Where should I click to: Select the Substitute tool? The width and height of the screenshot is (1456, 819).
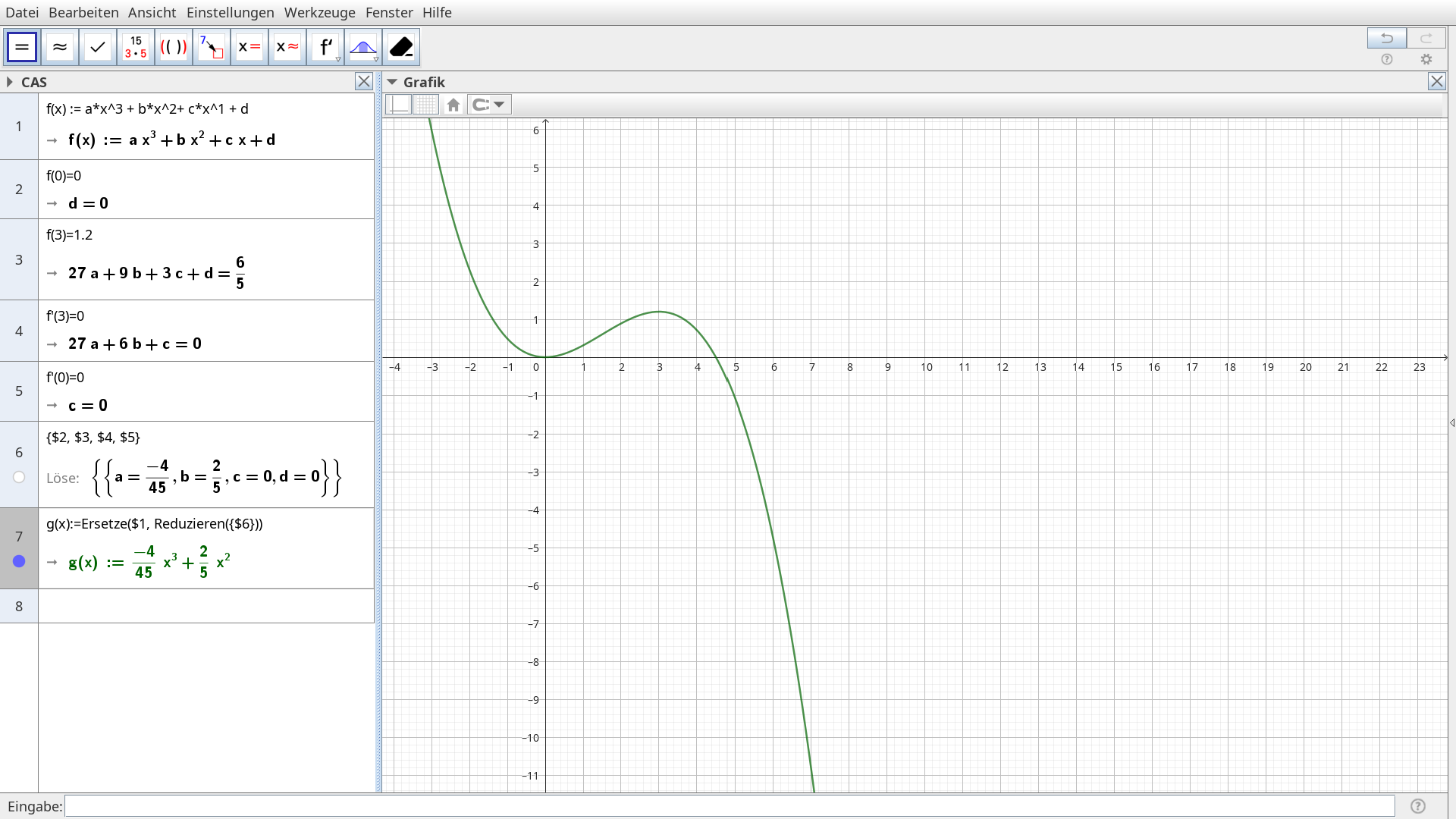212,47
